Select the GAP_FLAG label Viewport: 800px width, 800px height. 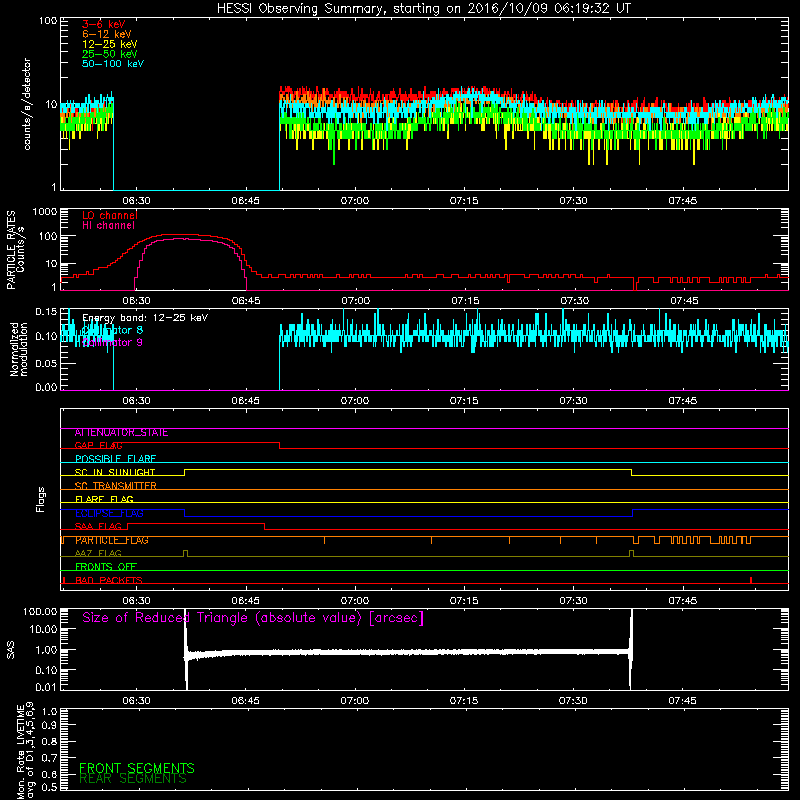(98, 446)
